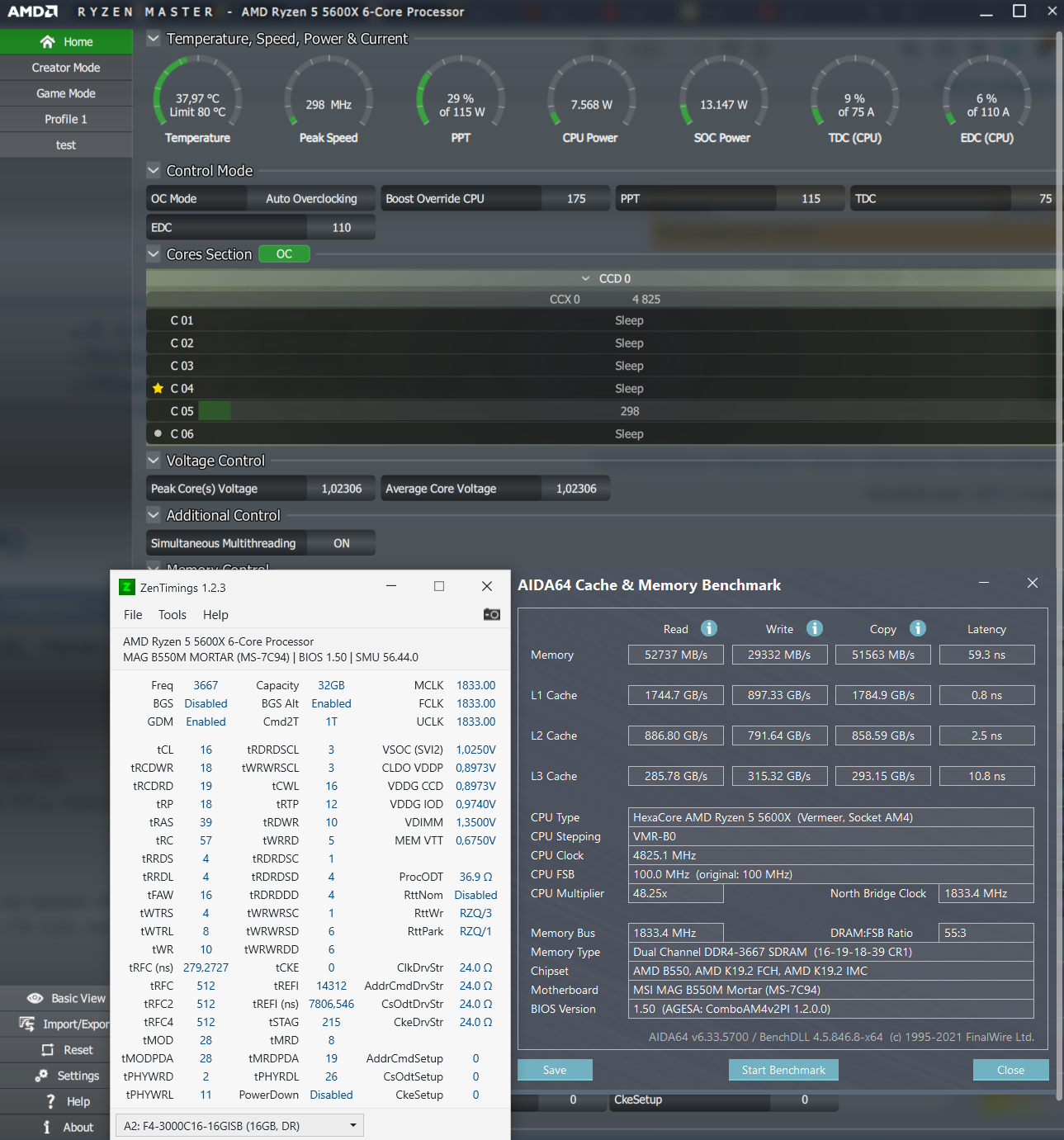Open the A2 memory module dropdown

click(x=239, y=1125)
